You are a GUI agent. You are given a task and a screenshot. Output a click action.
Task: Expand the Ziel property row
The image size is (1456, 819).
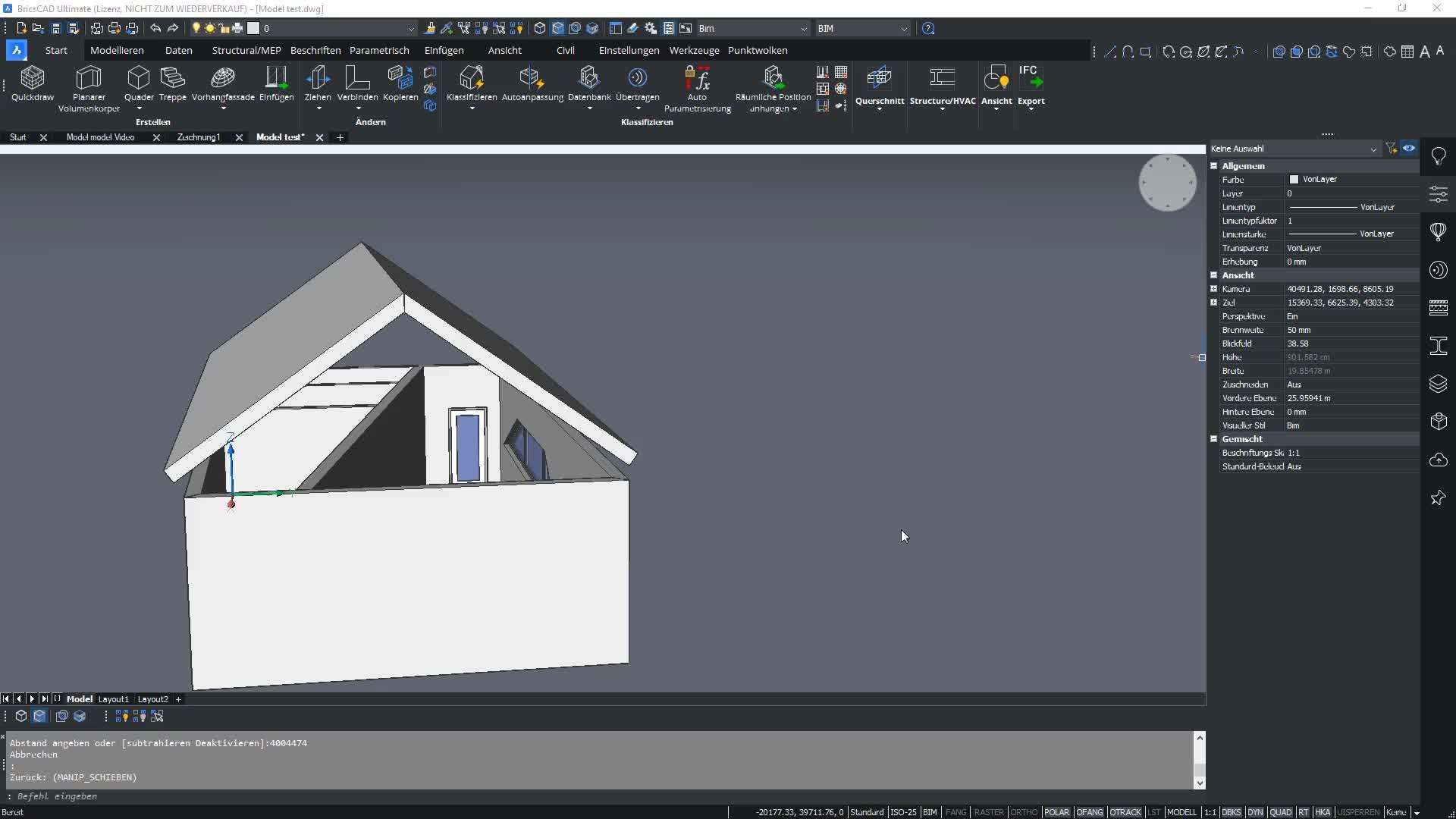tap(1213, 303)
